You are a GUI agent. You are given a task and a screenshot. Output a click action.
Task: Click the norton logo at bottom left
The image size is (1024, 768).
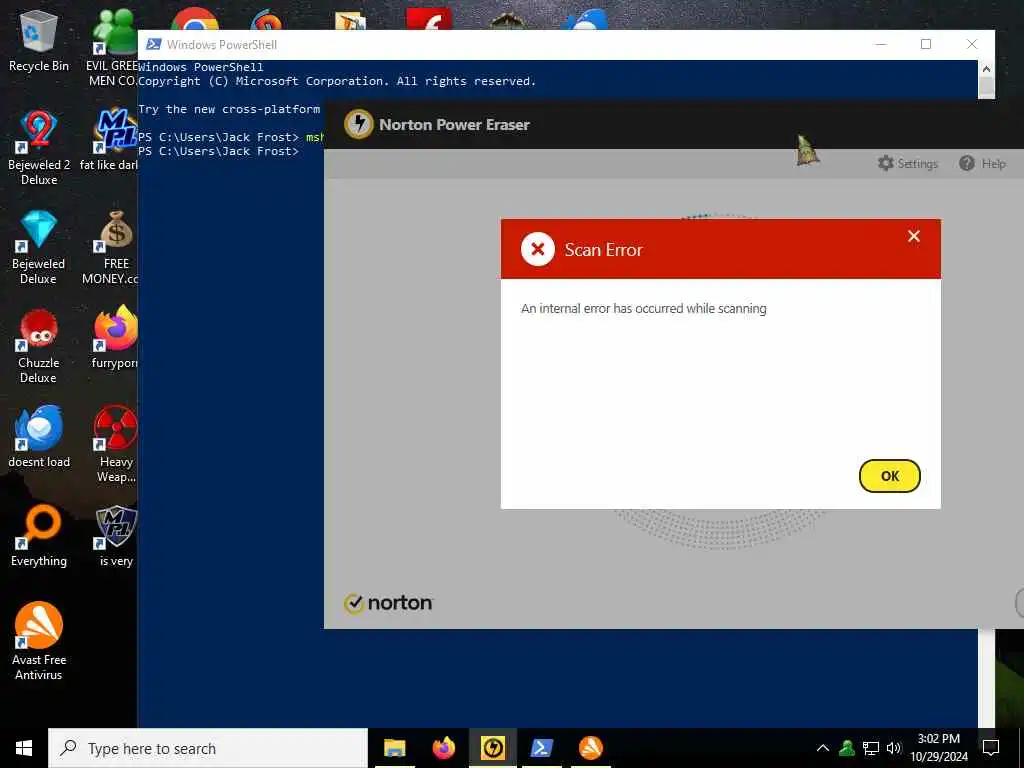tap(388, 603)
